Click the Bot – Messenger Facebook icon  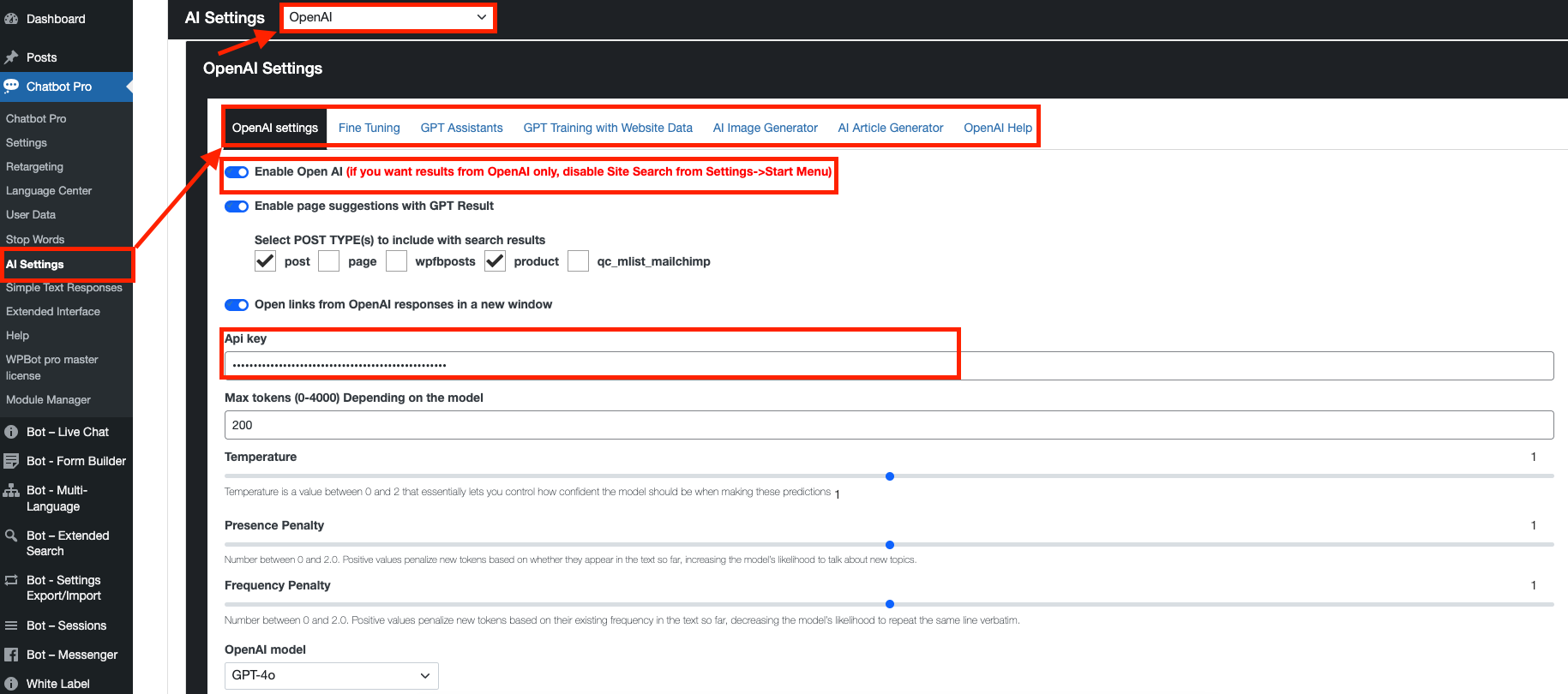pyautogui.click(x=11, y=655)
